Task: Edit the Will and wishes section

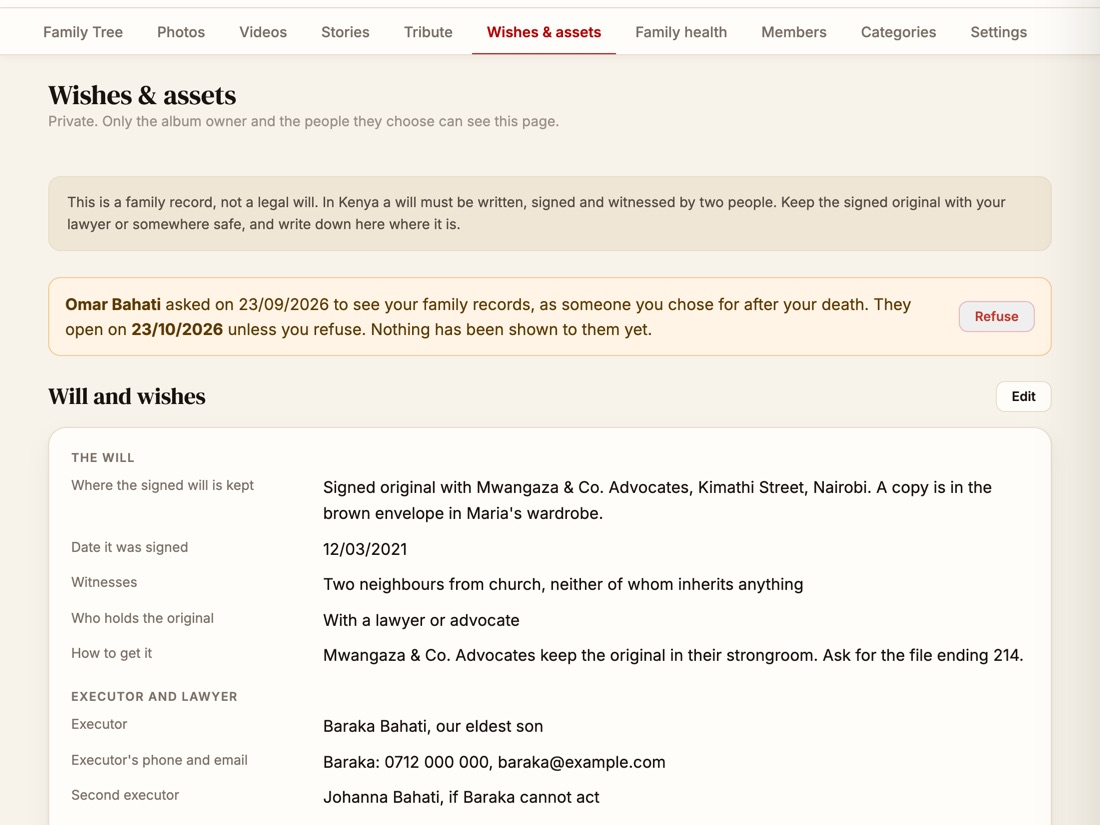Action: (x=1024, y=396)
